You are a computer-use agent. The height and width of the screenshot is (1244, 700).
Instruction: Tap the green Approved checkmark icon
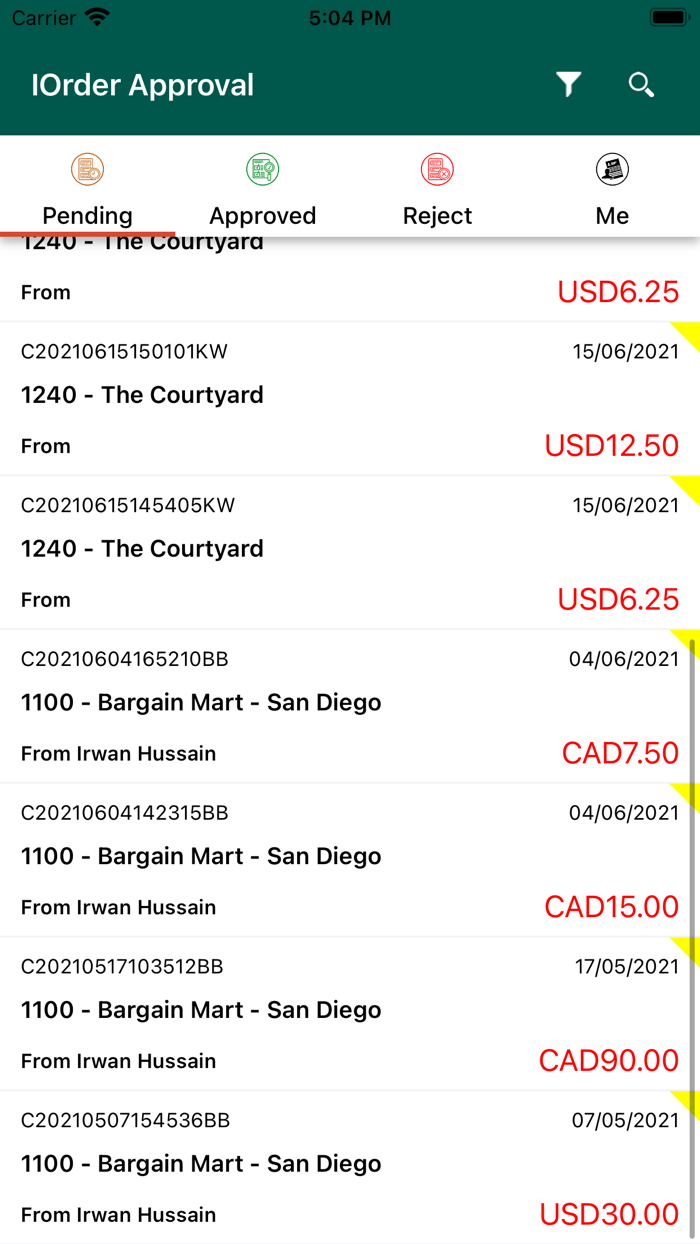point(262,168)
